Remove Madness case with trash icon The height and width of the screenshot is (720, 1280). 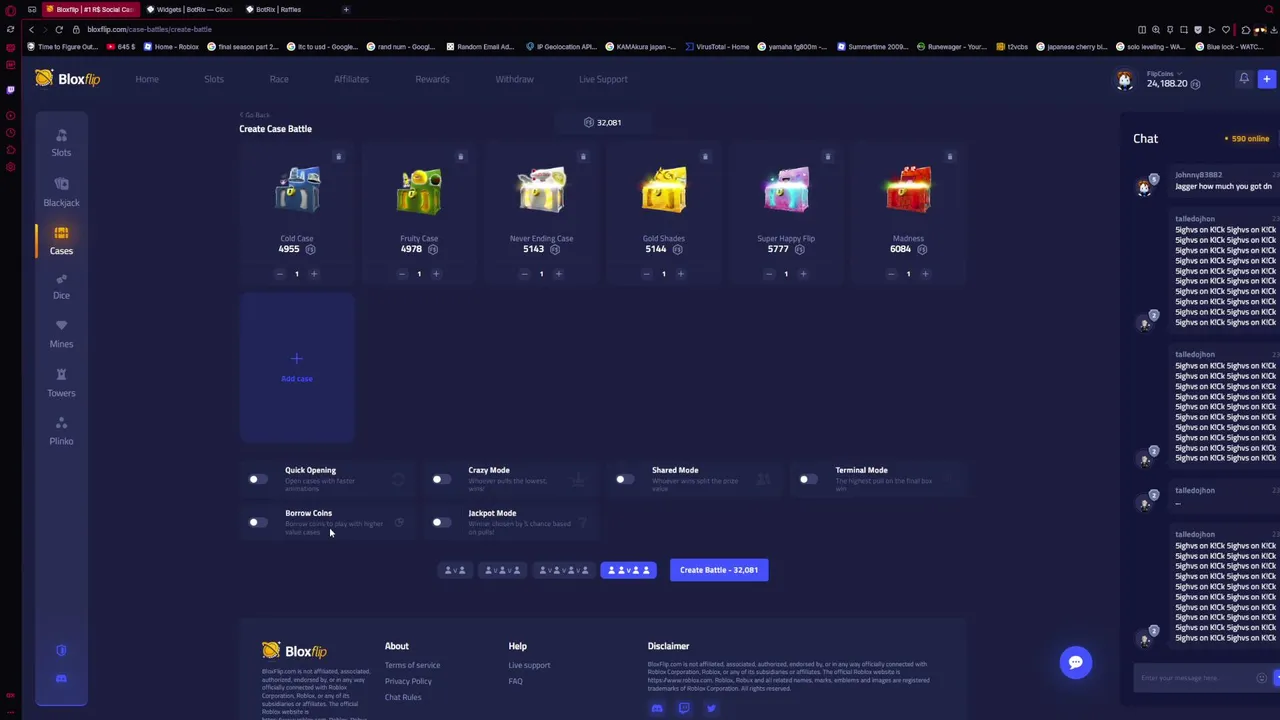[950, 156]
